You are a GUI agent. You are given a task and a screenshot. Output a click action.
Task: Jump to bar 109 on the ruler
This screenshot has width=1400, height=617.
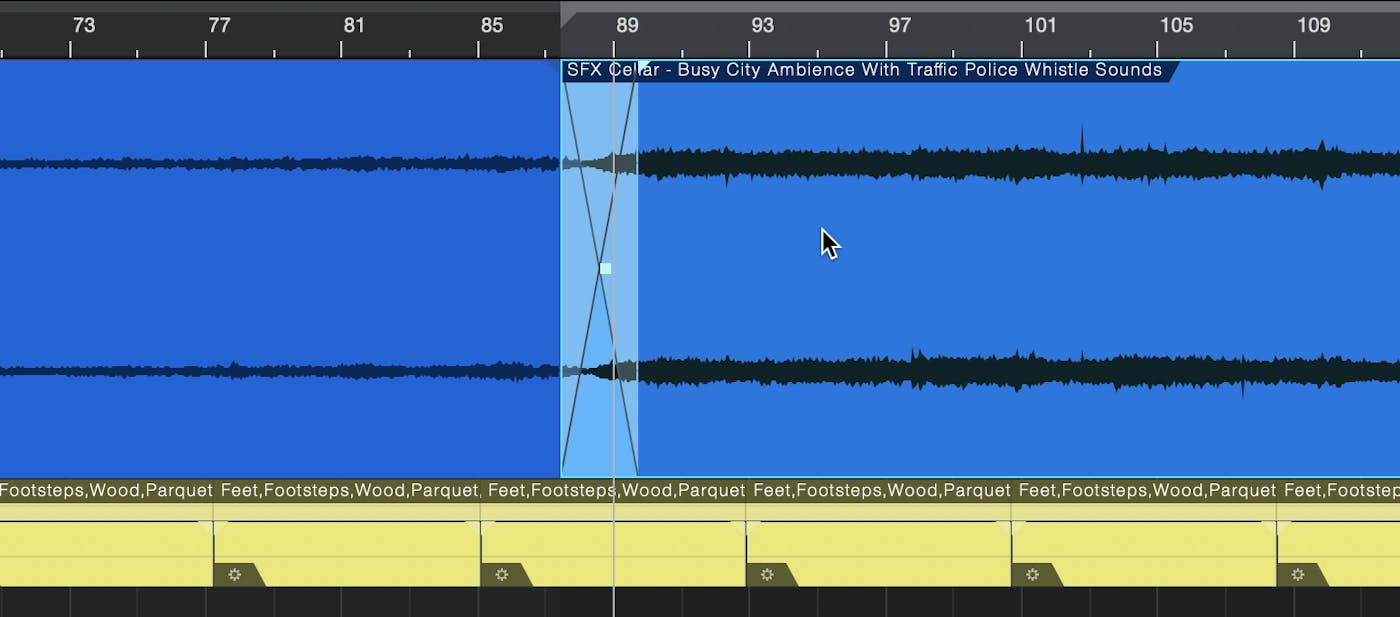[x=1313, y=26]
